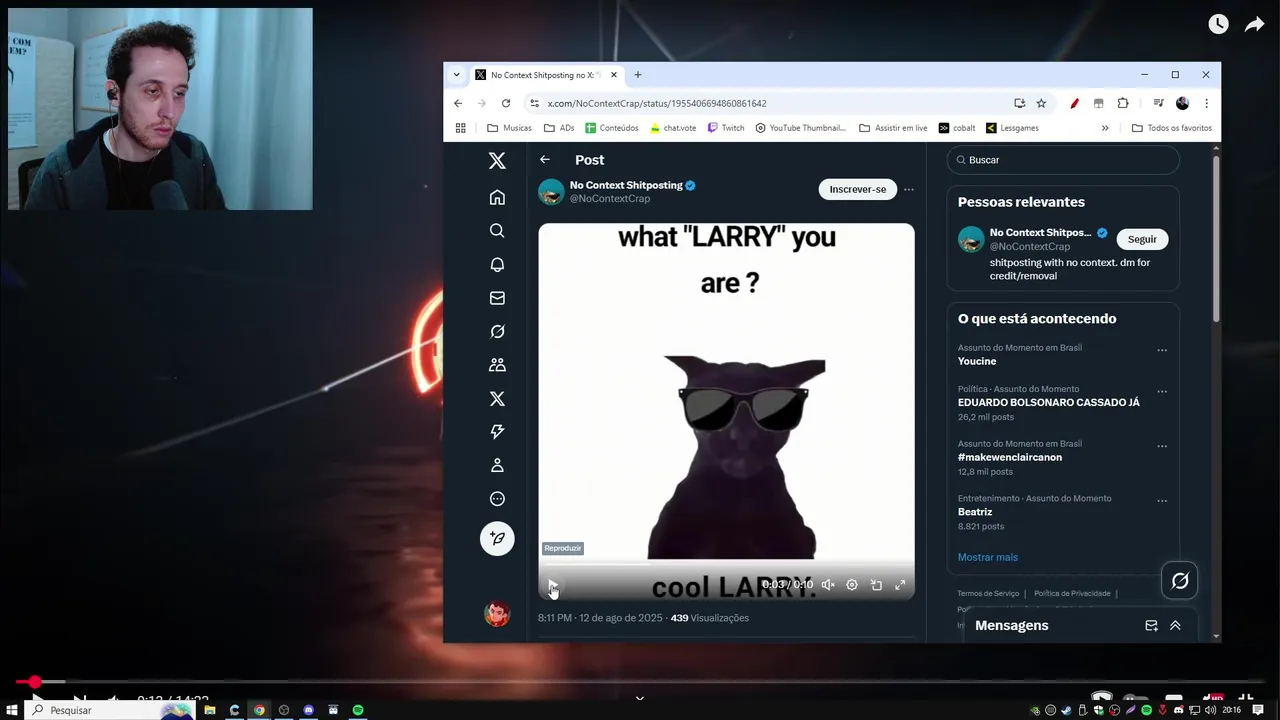The height and width of the screenshot is (720, 1280).
Task: Open EDUARDO BOLSONARO CASSADO JÁ trend
Action: click(1049, 402)
